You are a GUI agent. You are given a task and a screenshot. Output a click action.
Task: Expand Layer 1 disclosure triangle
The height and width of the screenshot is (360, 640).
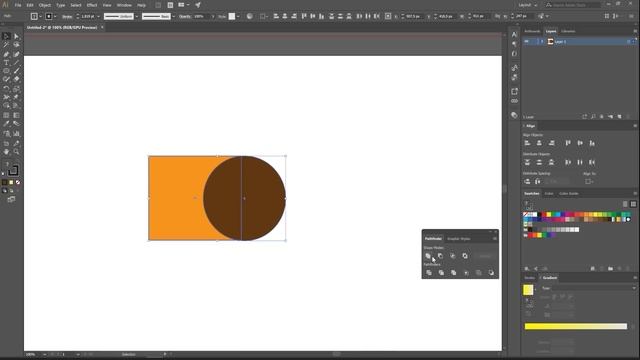542,42
